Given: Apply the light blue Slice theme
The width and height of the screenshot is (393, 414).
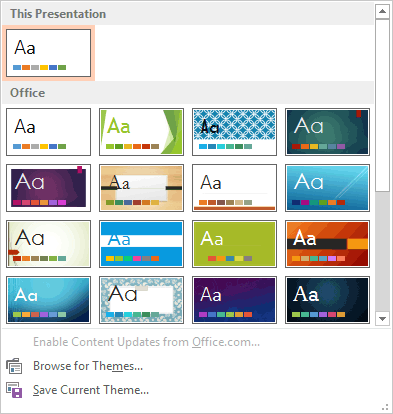Looking at the screenshot, I should point(327,188).
